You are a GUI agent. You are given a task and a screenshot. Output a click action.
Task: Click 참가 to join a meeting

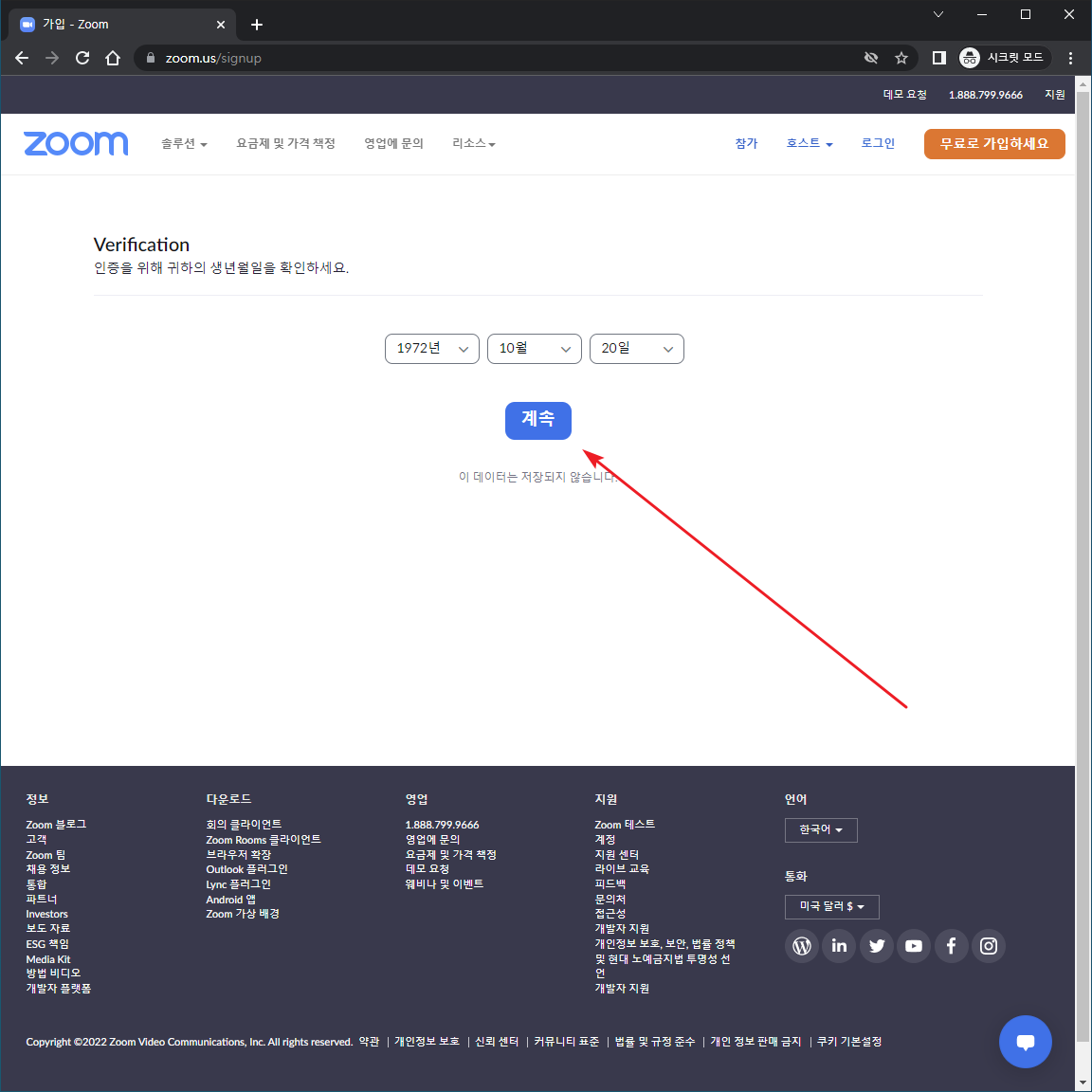[x=746, y=143]
